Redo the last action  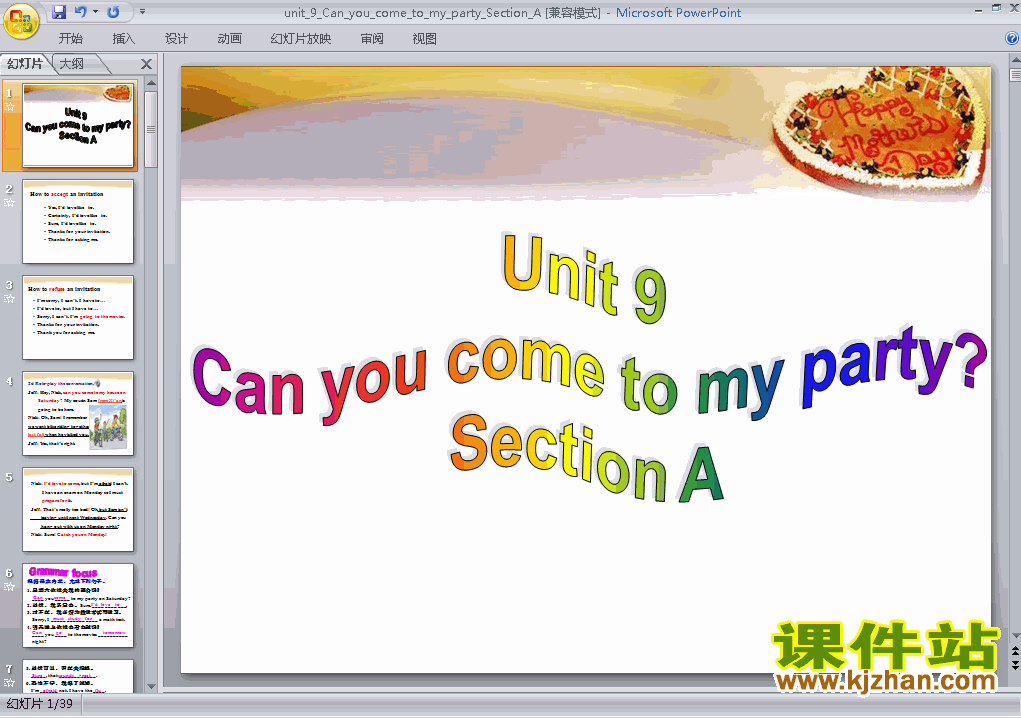pyautogui.click(x=113, y=12)
